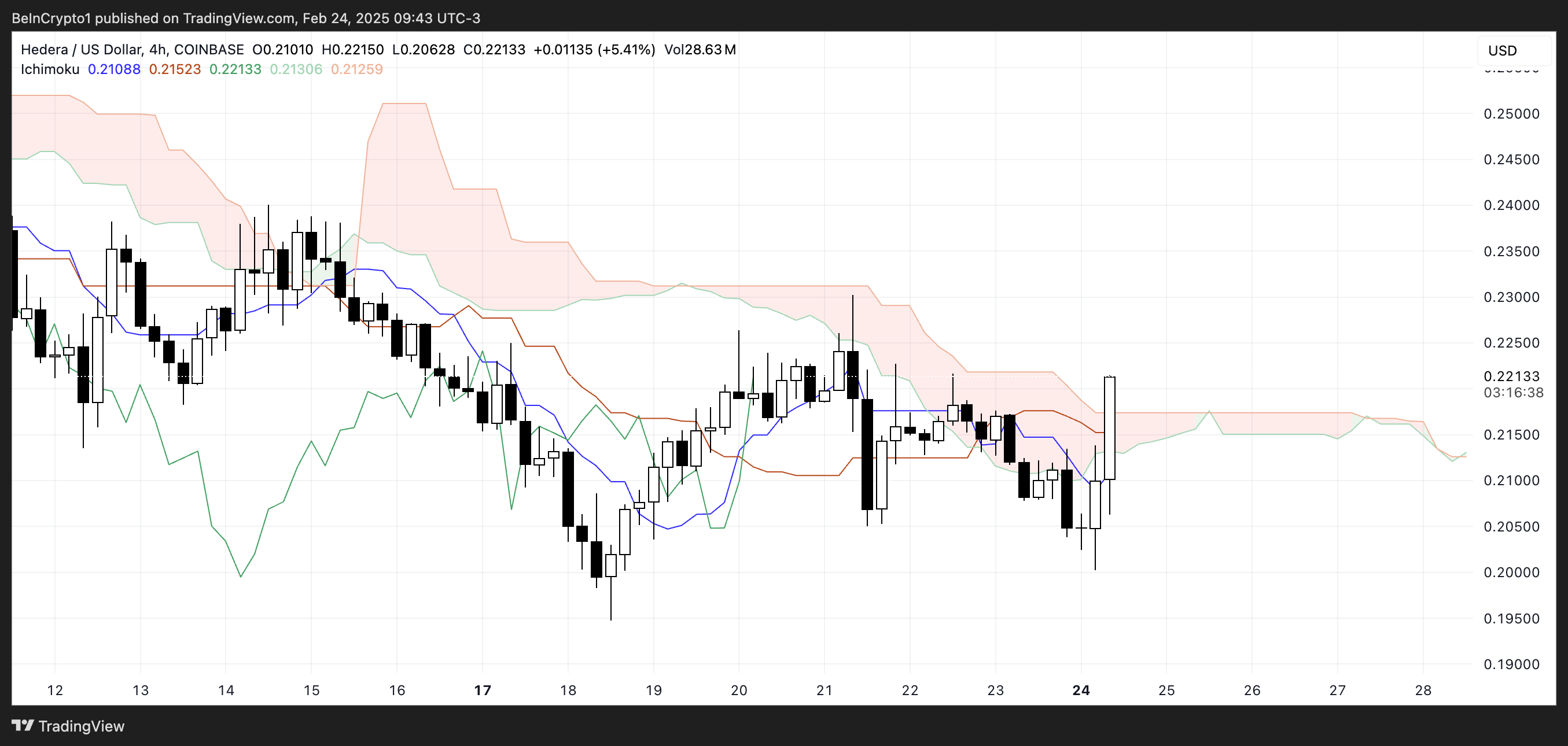Select the bold date label 17
The image size is (1568, 746).
click(483, 690)
